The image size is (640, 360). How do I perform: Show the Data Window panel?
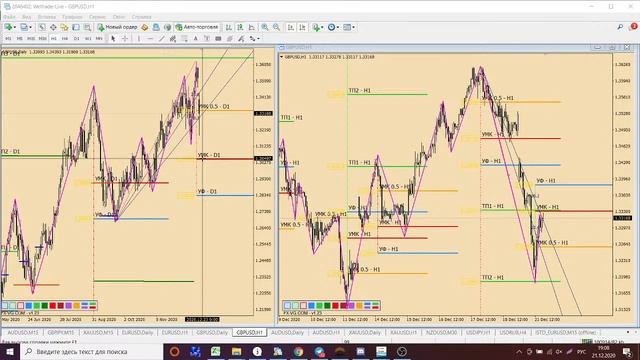53,27
